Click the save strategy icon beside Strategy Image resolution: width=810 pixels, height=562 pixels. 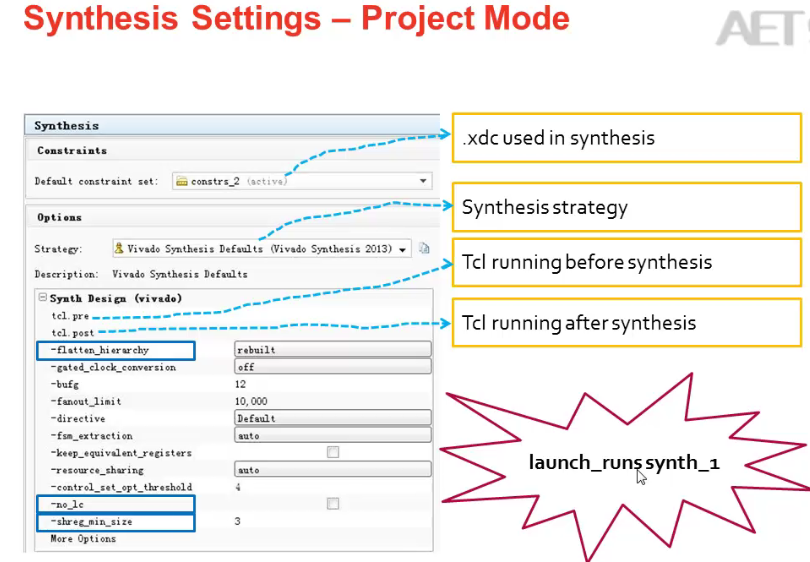(424, 248)
